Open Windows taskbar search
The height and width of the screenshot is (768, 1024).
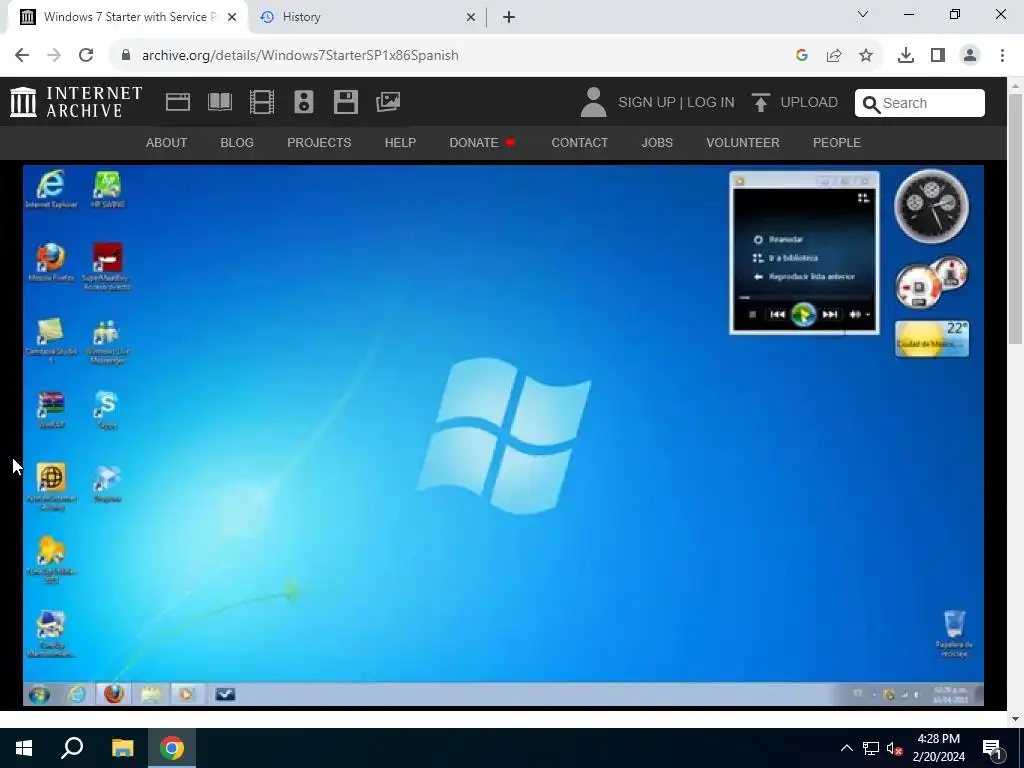click(x=72, y=748)
